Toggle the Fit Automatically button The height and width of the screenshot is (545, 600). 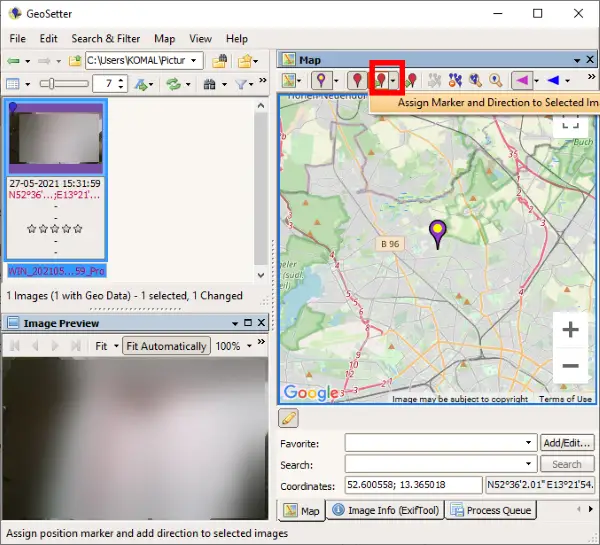tap(166, 346)
